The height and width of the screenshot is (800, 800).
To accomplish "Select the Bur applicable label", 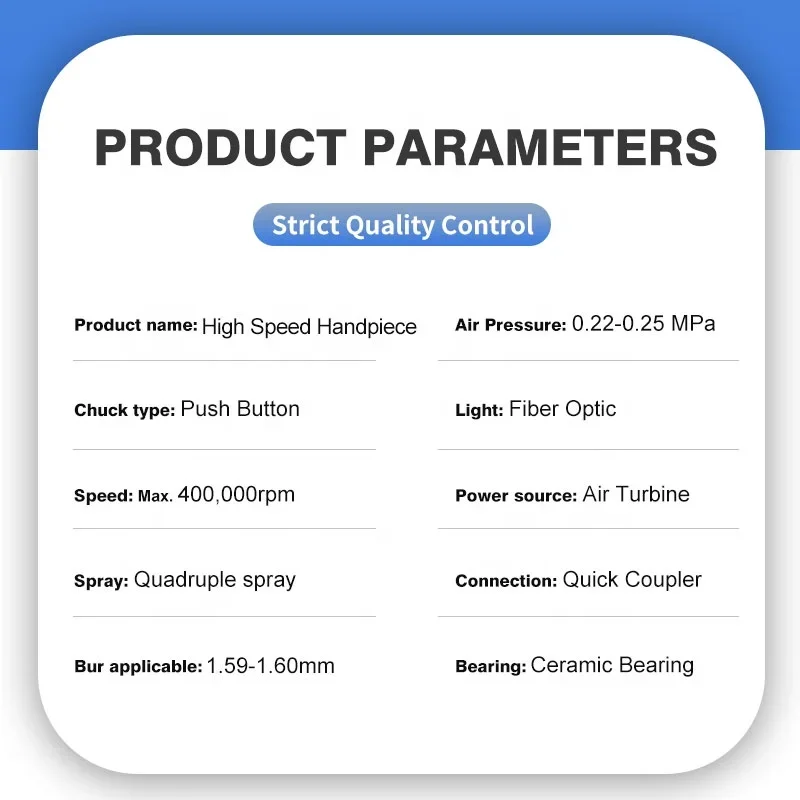I will [x=138, y=667].
